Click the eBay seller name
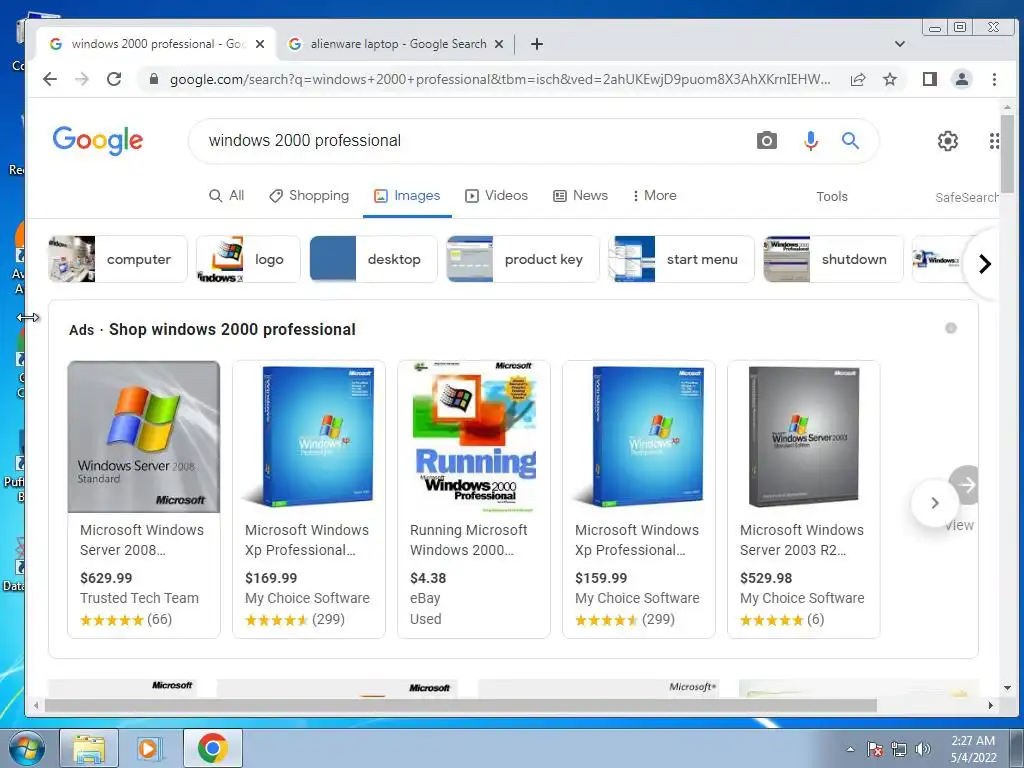 (x=425, y=598)
